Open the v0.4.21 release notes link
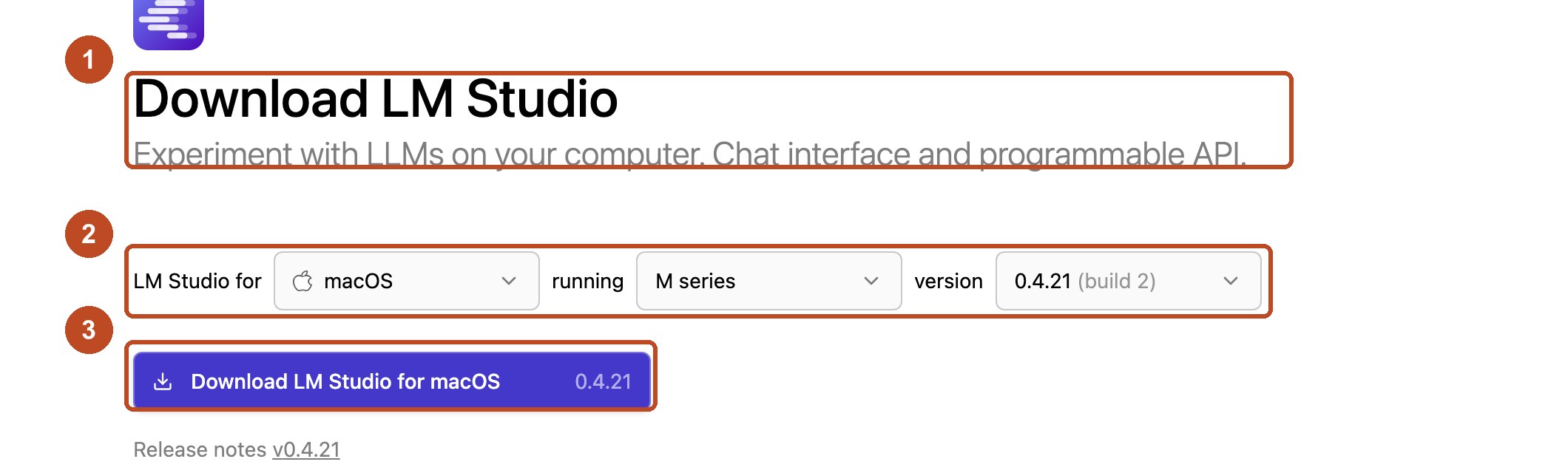The width and height of the screenshot is (1568, 473). click(306, 449)
